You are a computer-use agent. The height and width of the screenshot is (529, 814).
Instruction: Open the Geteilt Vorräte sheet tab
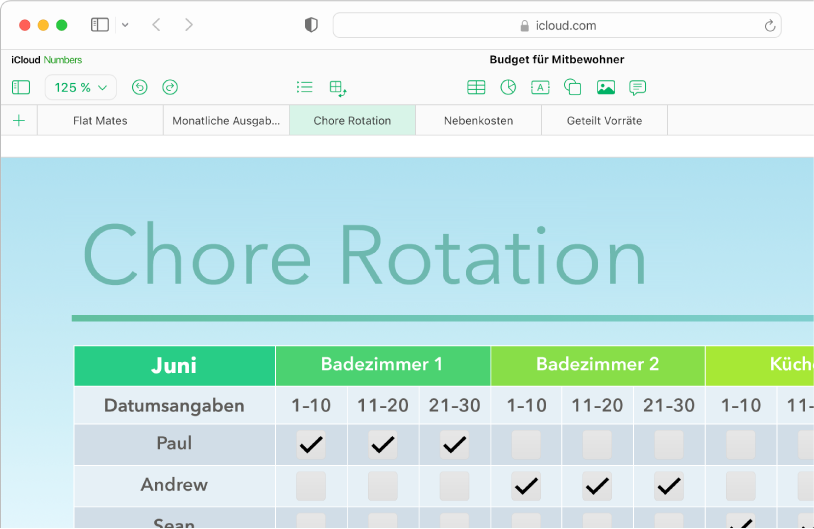point(604,120)
